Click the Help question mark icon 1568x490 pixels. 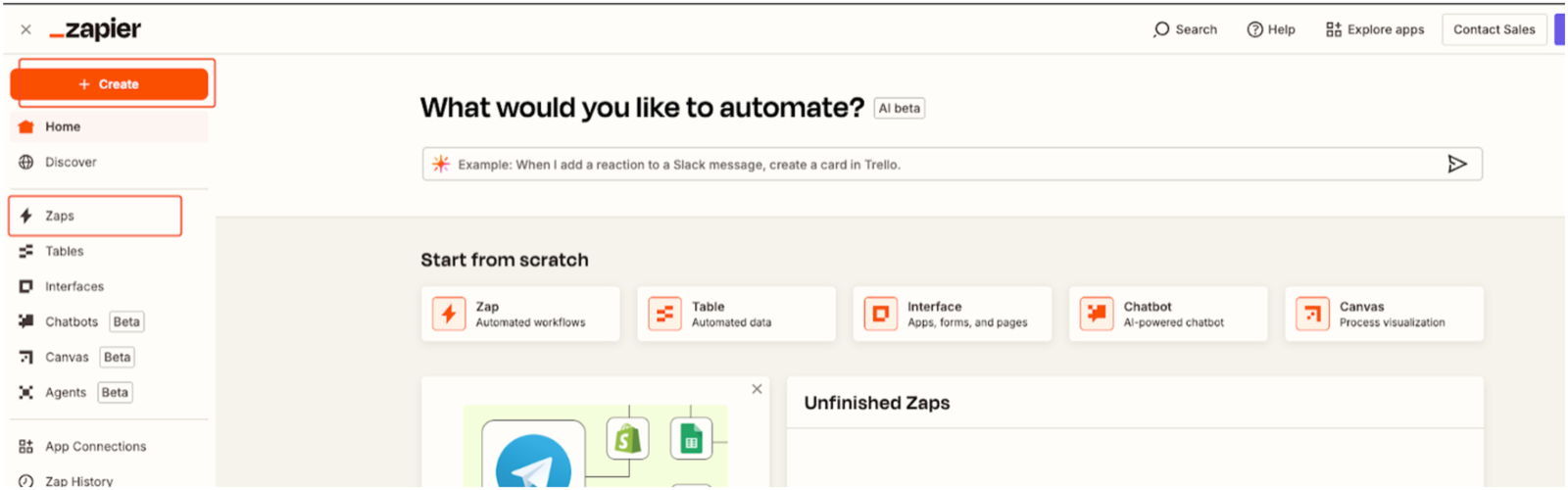coord(1254,29)
